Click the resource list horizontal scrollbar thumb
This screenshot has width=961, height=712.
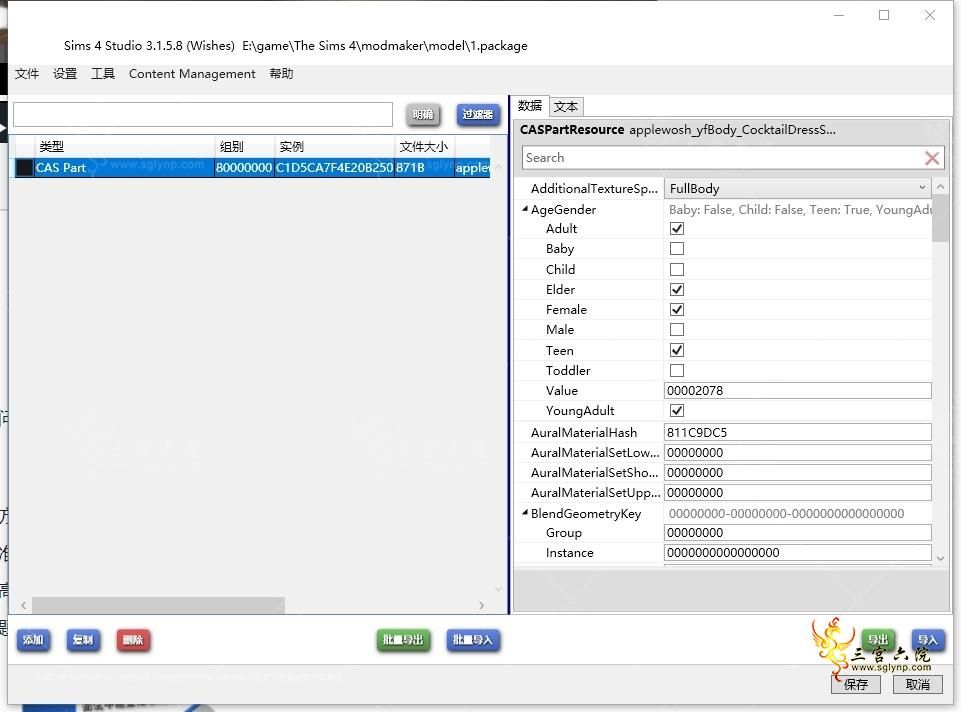coord(158,605)
